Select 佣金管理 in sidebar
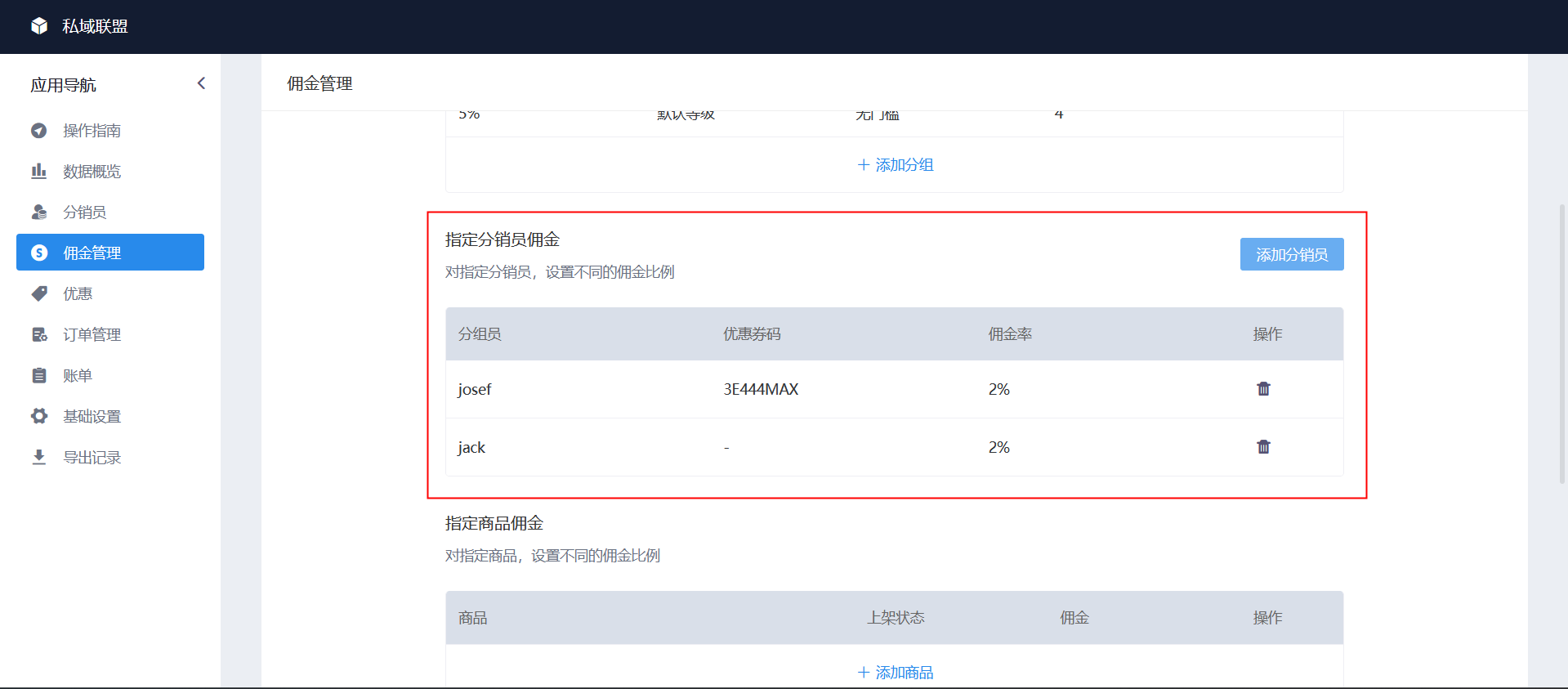 coord(110,253)
